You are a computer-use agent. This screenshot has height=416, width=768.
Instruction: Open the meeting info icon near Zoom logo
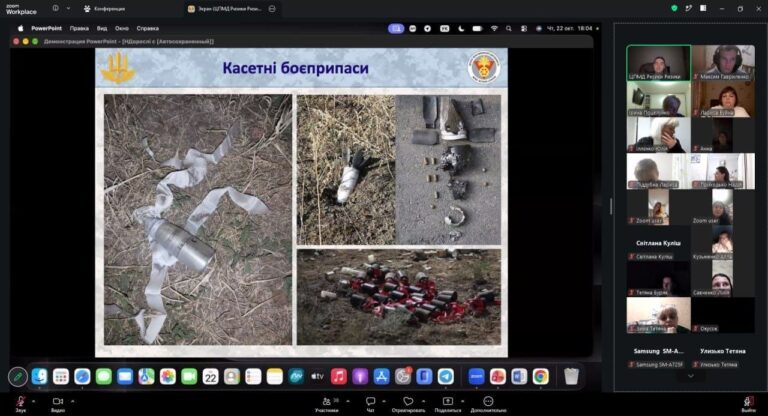[55, 8]
